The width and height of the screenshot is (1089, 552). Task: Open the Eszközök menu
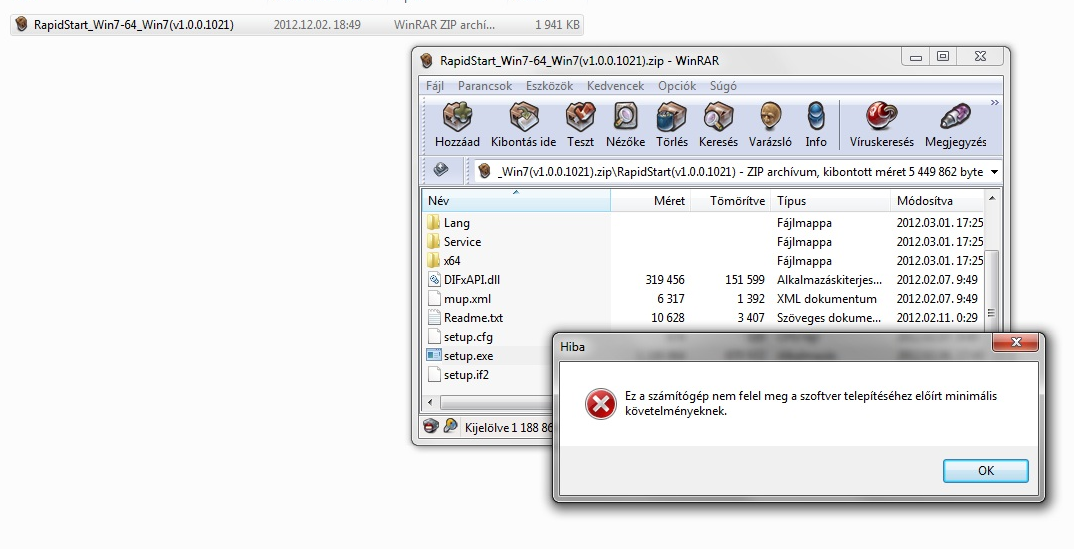coord(549,86)
